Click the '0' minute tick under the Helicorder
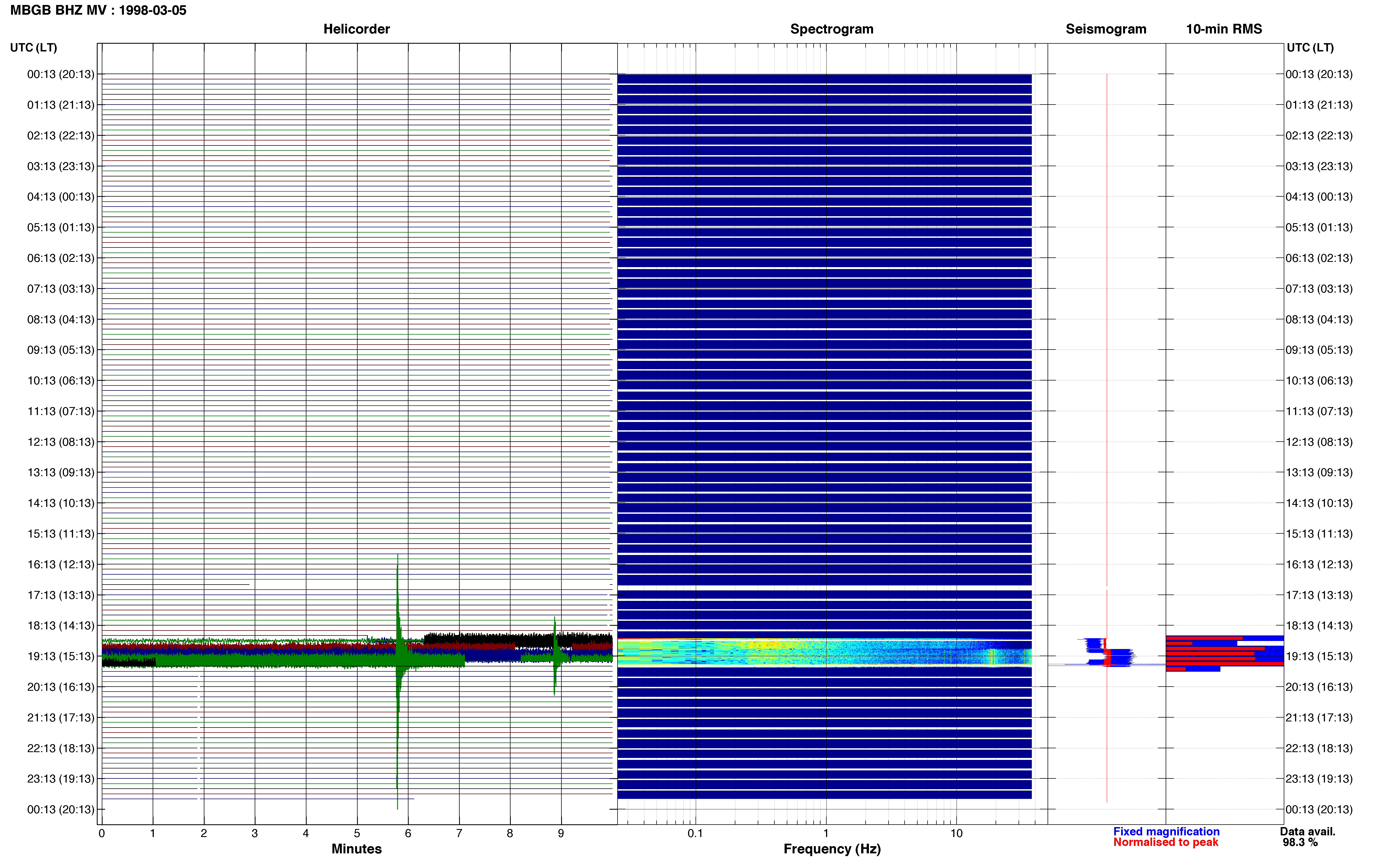The height and width of the screenshot is (868, 1388). coord(101,833)
